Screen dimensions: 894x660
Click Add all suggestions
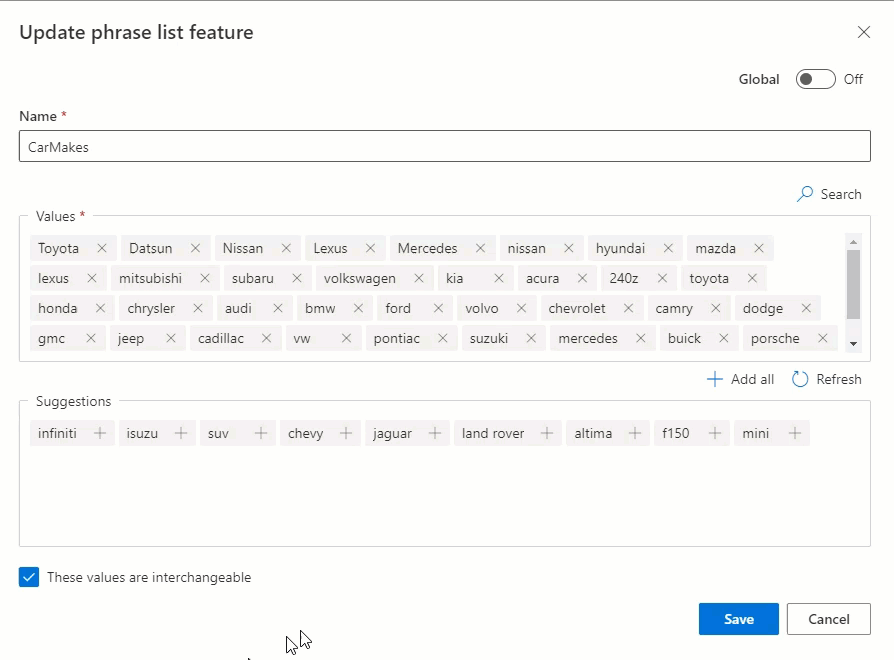click(740, 379)
